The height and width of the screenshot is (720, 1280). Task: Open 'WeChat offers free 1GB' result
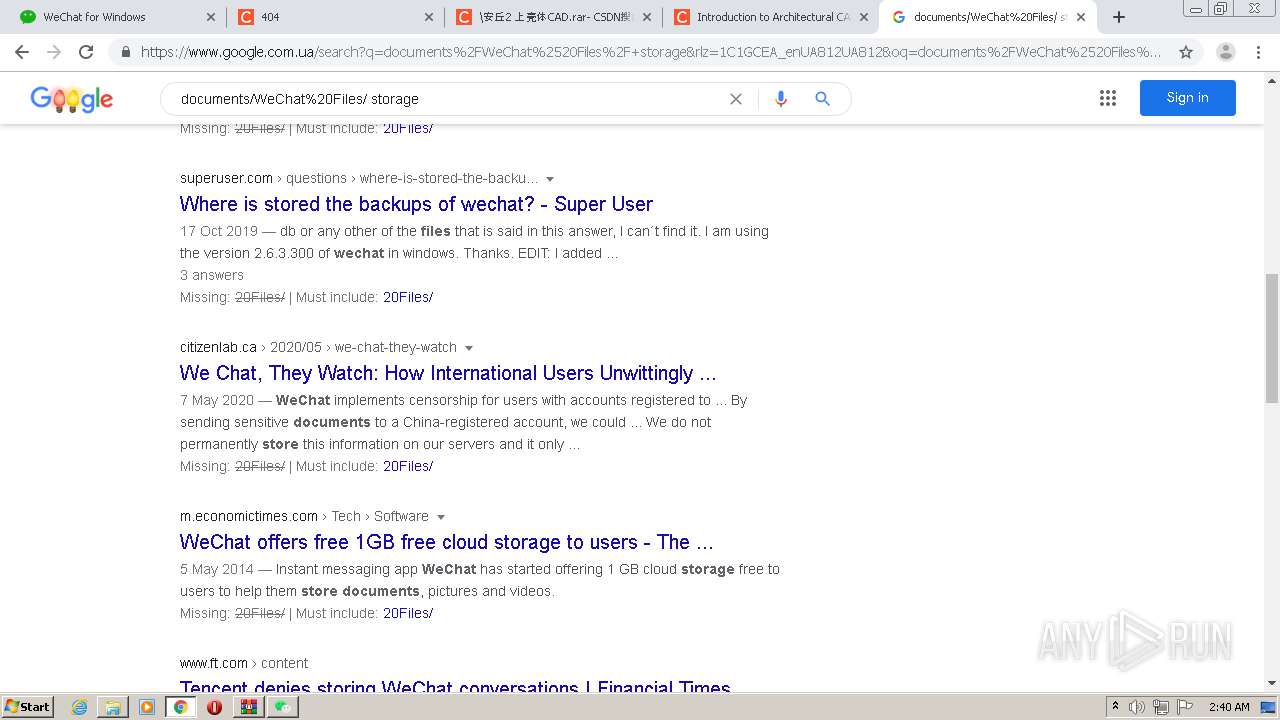click(x=447, y=542)
